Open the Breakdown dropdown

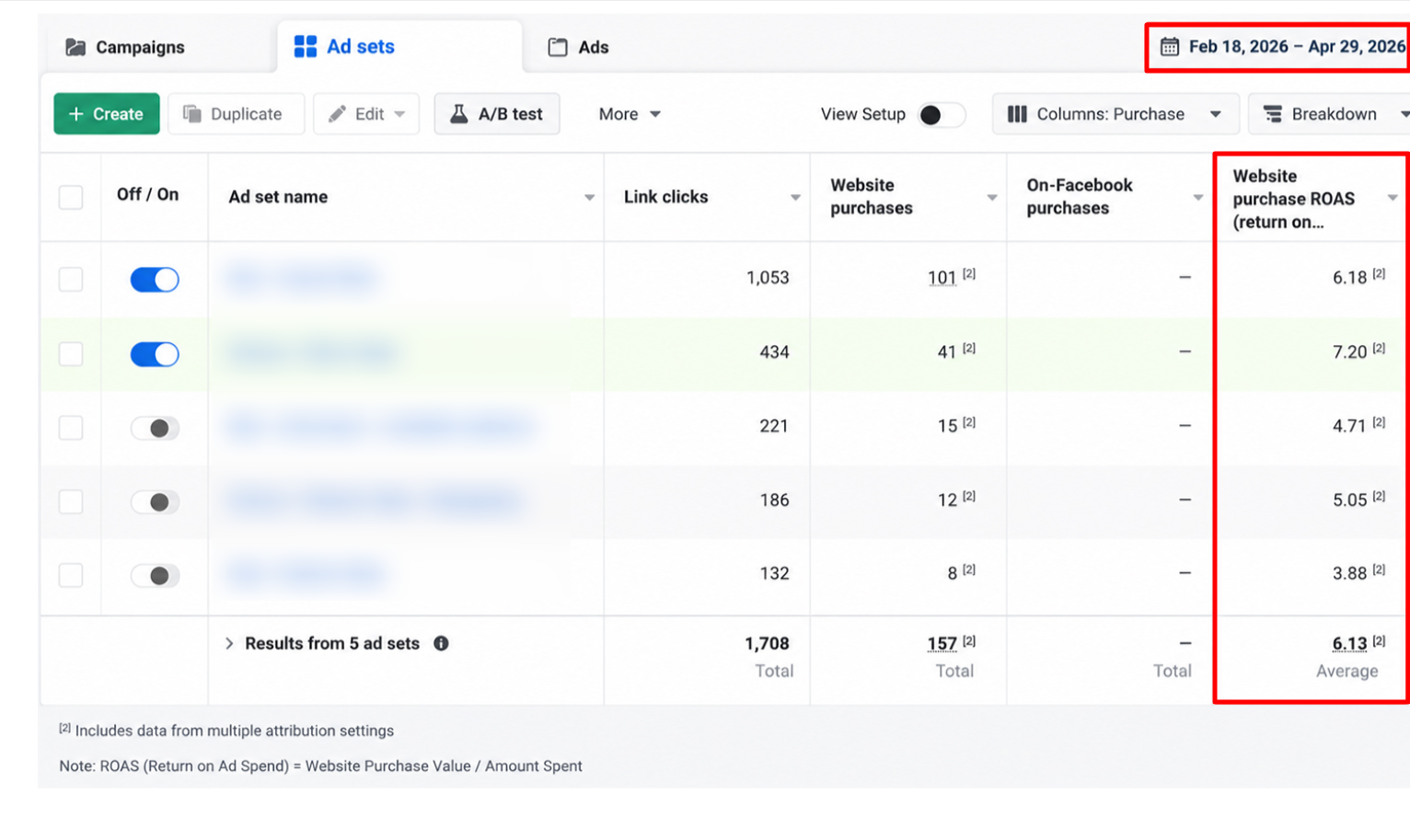(1330, 114)
